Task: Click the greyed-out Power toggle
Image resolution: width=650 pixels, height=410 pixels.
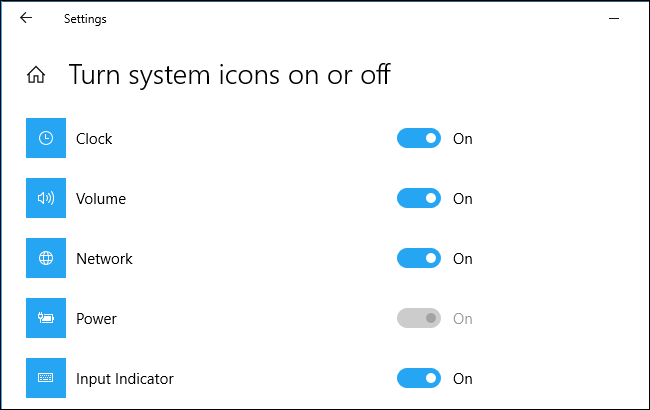Action: pos(419,319)
